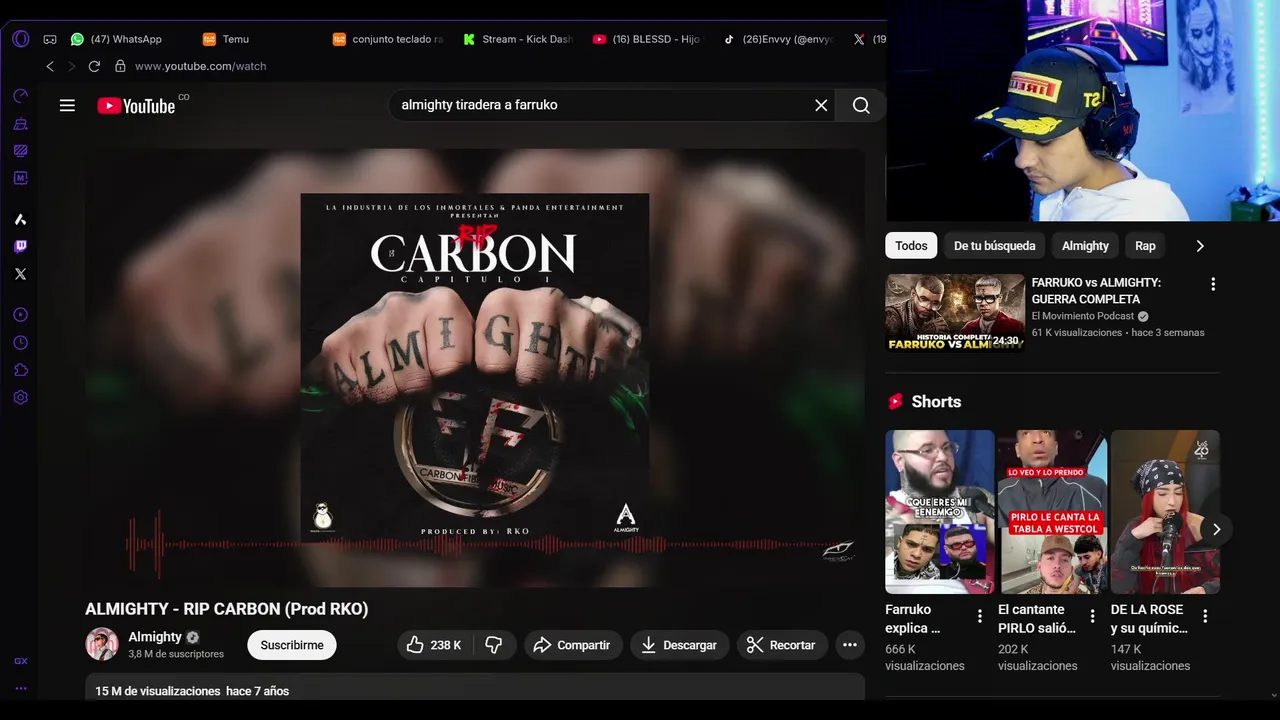The width and height of the screenshot is (1280, 720).
Task: Open options menu for FARRUKO vs ALMIGHTY video
Action: coord(1213,284)
